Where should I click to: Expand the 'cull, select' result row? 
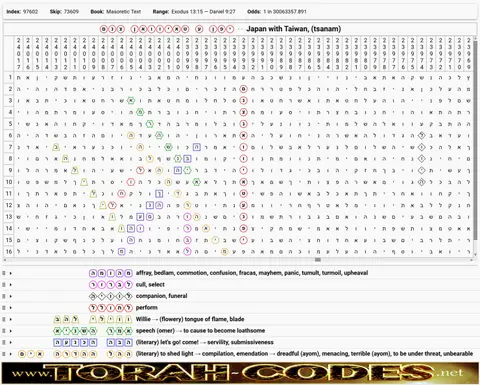[11, 285]
